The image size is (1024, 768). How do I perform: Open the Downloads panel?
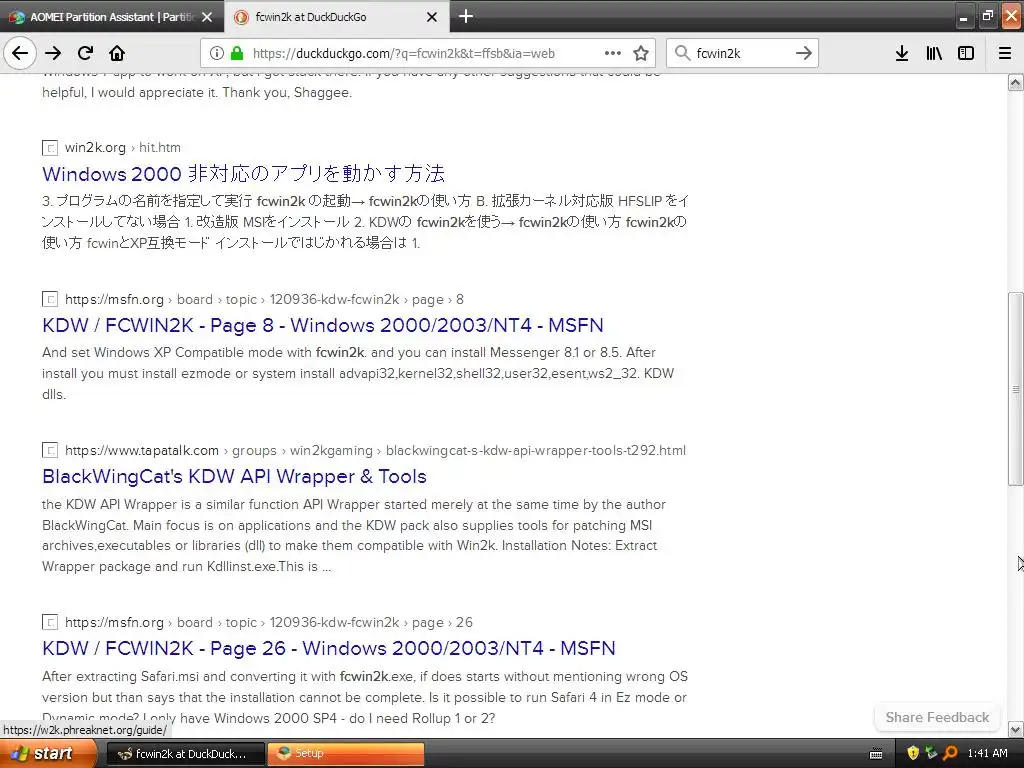(x=902, y=53)
